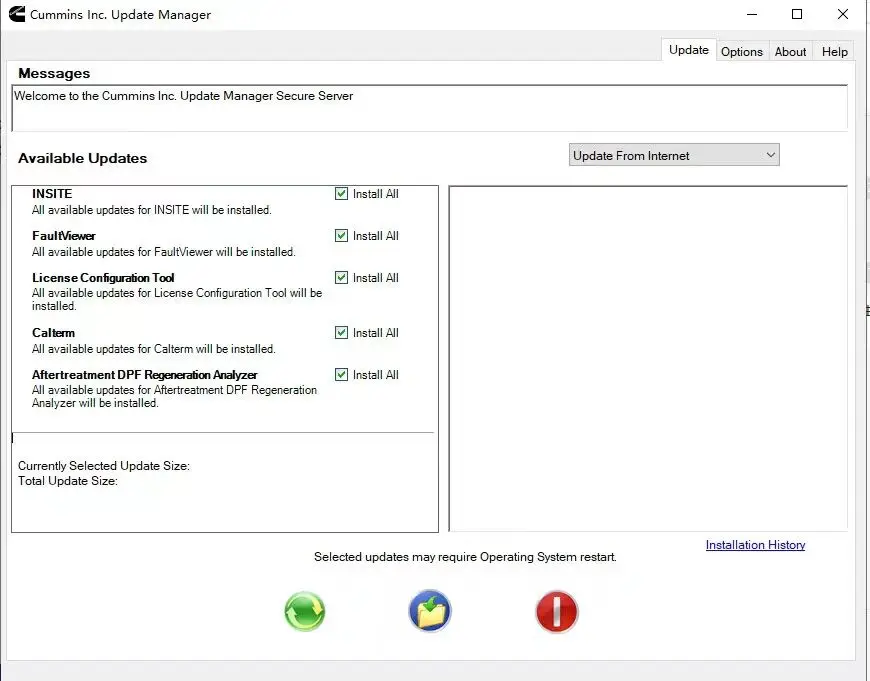Click 'All available updates for Calterm' description

[x=154, y=349]
